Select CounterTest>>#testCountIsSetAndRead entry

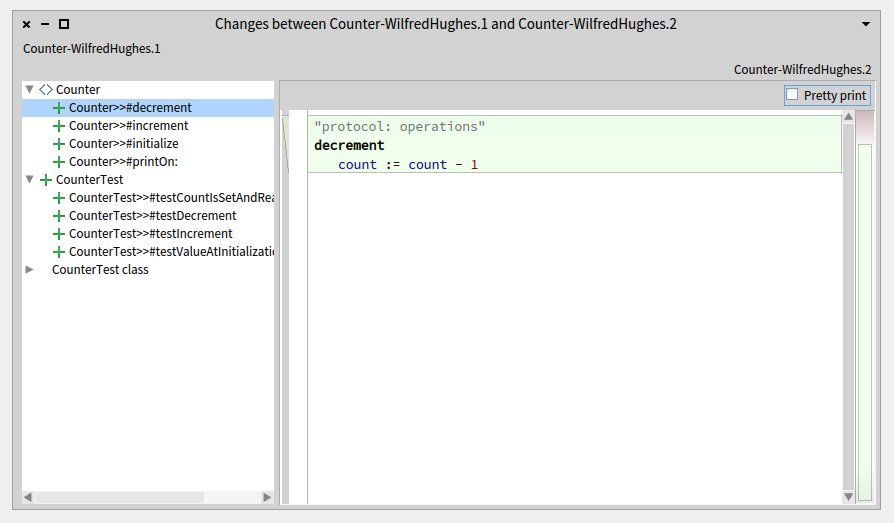[170, 198]
